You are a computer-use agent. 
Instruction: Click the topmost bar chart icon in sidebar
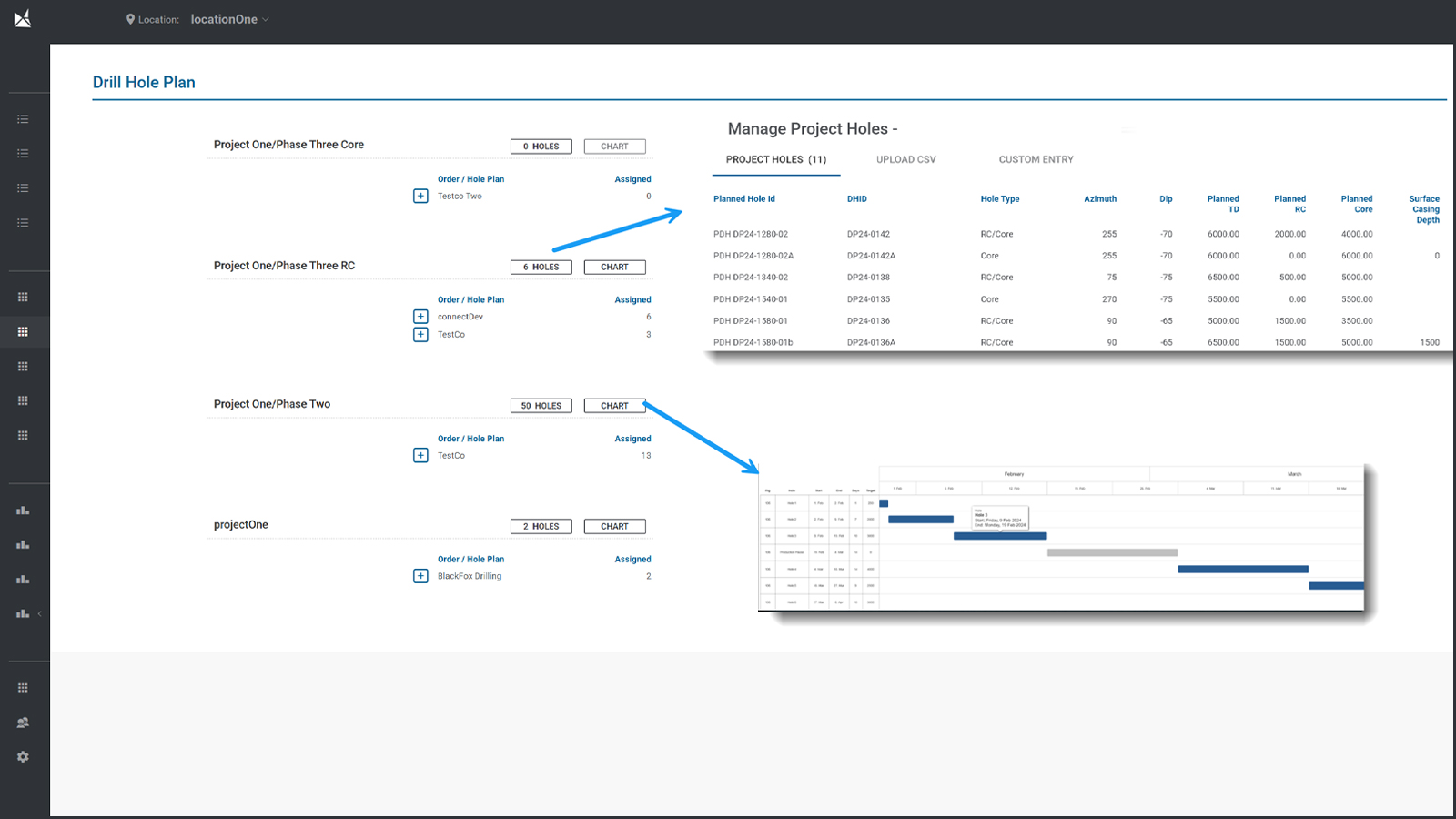pyautogui.click(x=23, y=511)
